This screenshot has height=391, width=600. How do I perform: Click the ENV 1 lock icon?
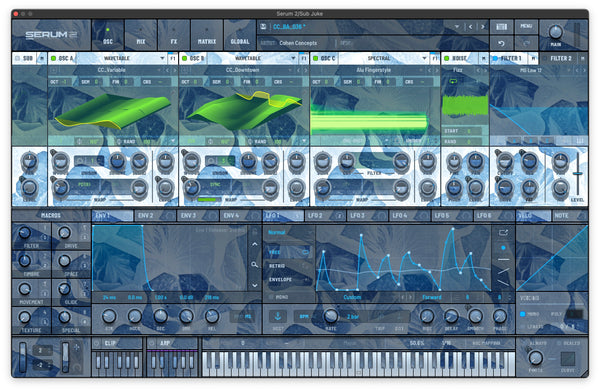tap(254, 231)
